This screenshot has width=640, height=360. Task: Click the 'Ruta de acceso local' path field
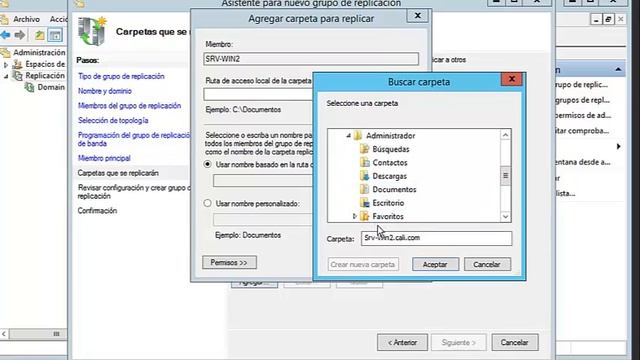pyautogui.click(x=258, y=94)
